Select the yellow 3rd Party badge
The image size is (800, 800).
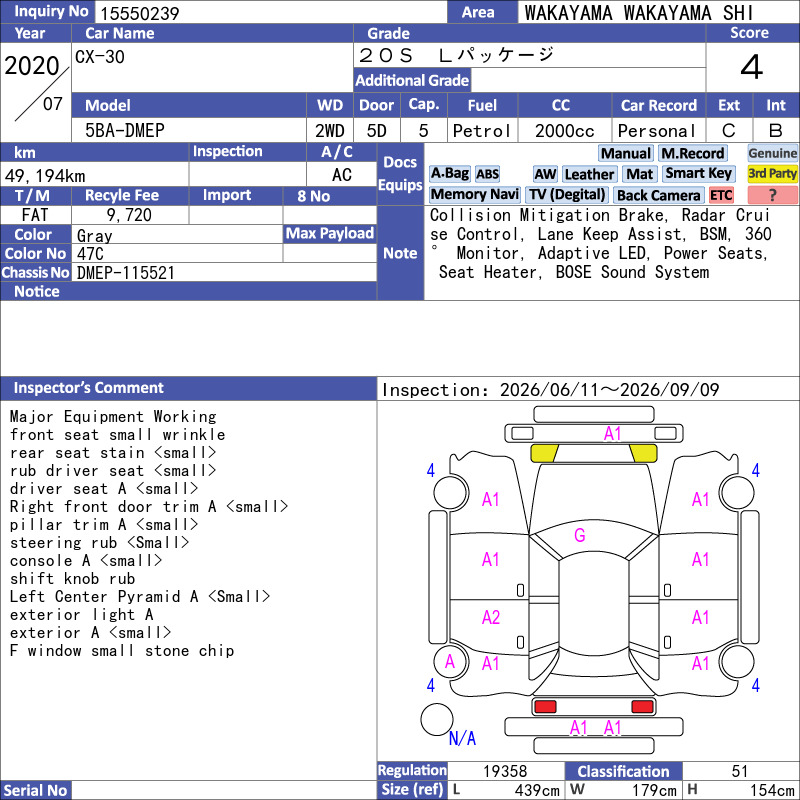(x=772, y=173)
